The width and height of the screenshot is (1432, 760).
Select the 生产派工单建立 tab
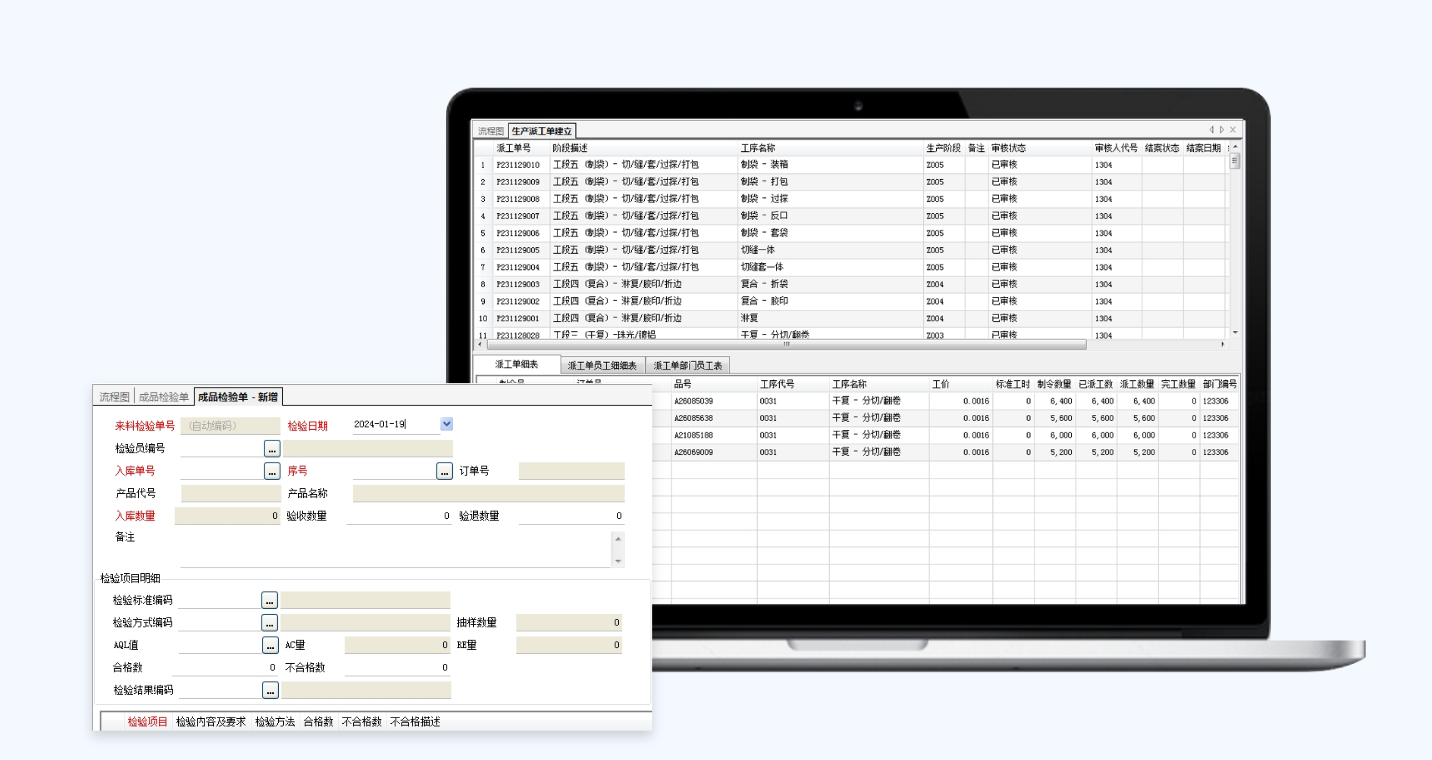tap(542, 131)
